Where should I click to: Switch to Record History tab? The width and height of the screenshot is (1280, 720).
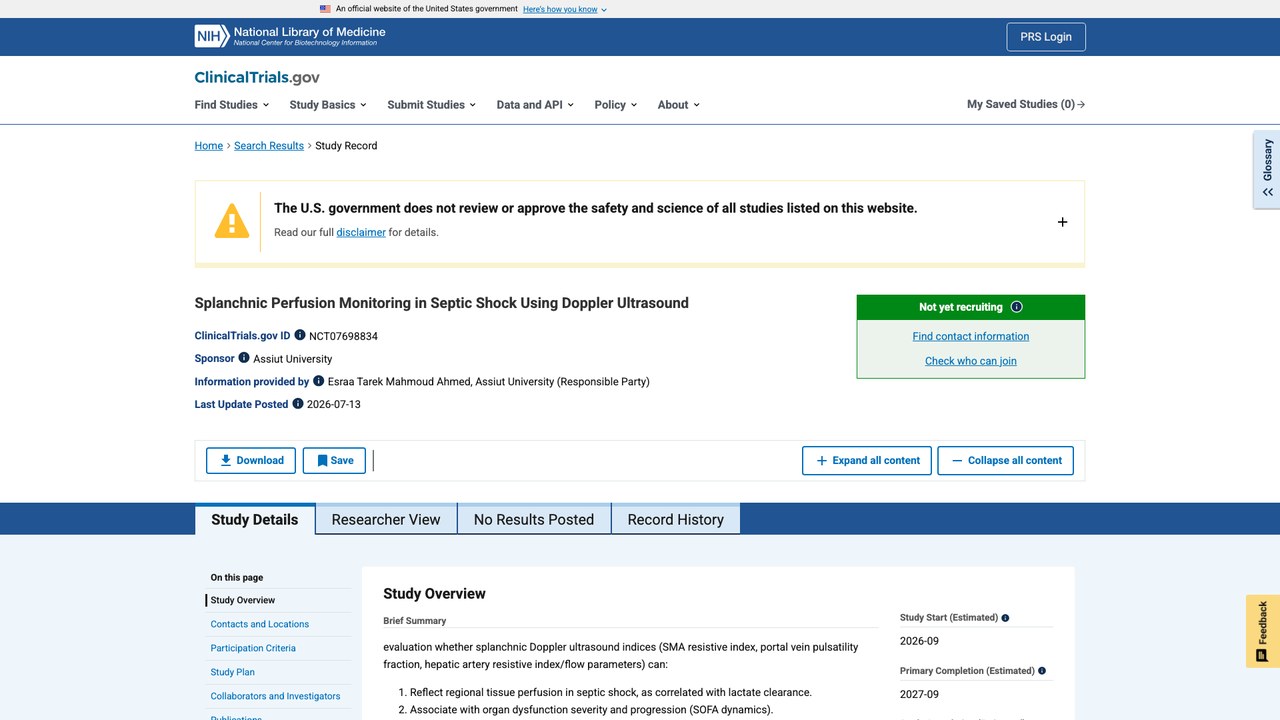point(676,519)
